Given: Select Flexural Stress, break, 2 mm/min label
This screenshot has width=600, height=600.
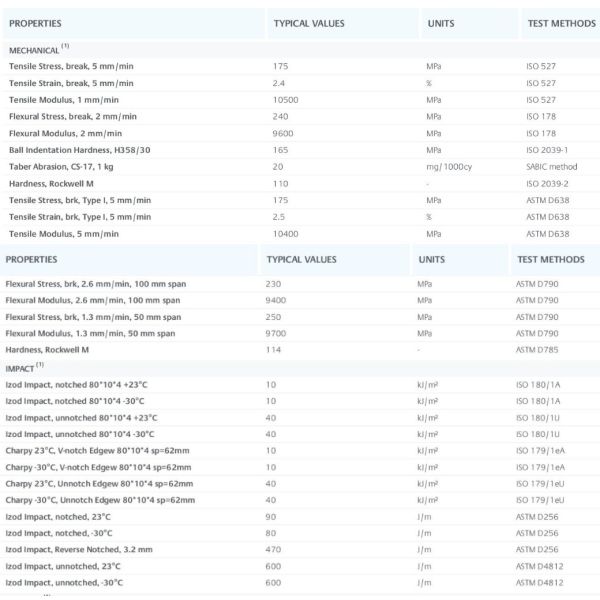Looking at the screenshot, I should pyautogui.click(x=70, y=116).
